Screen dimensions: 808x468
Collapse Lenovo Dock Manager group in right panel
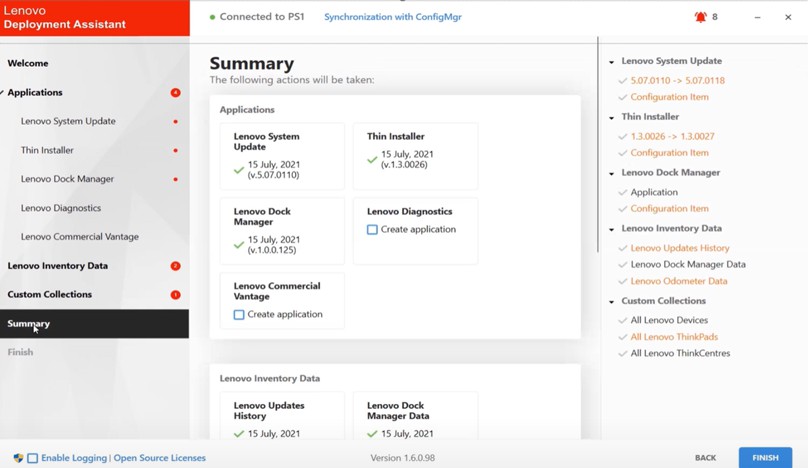pyautogui.click(x=612, y=173)
